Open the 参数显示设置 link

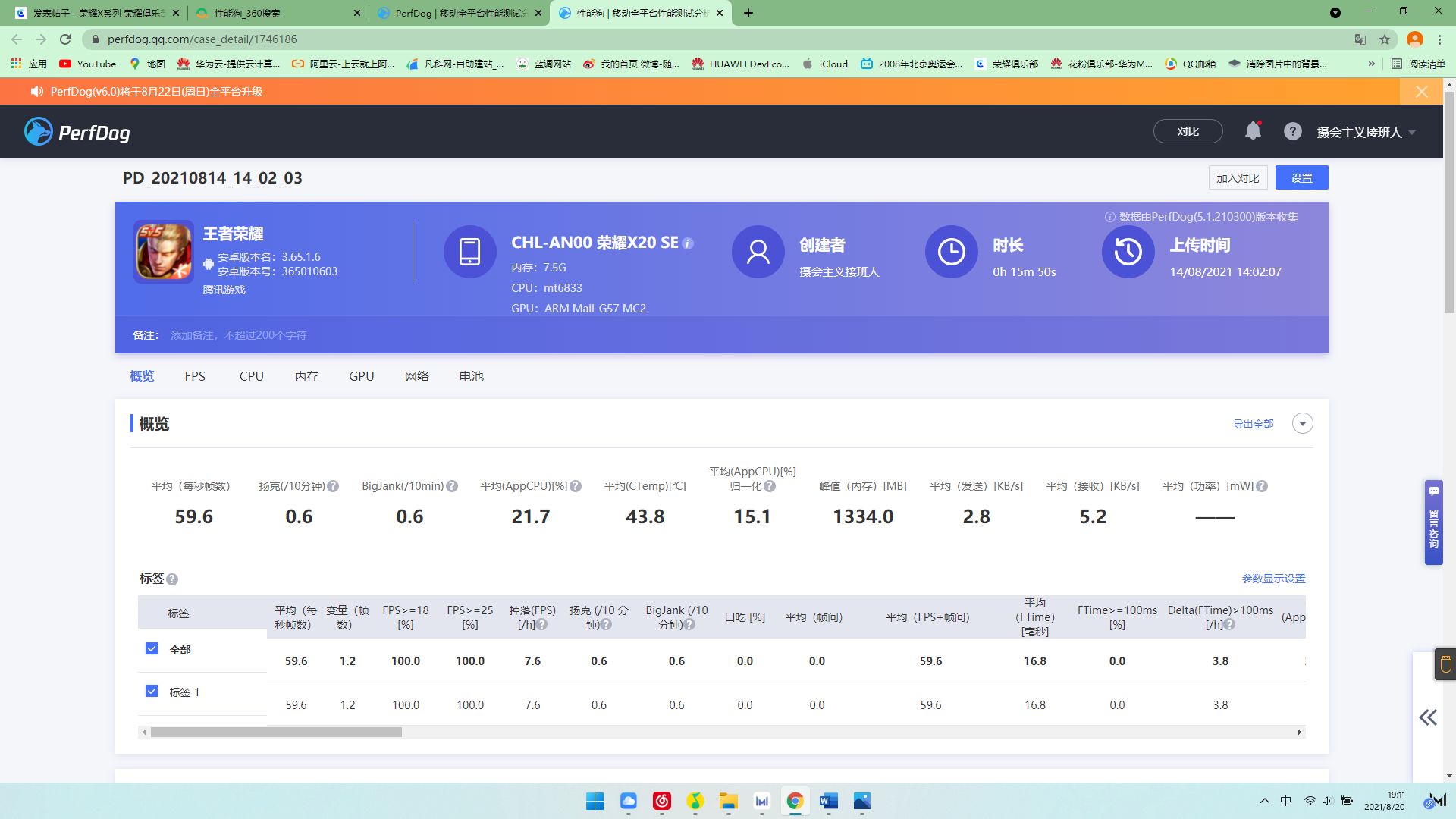(1273, 579)
